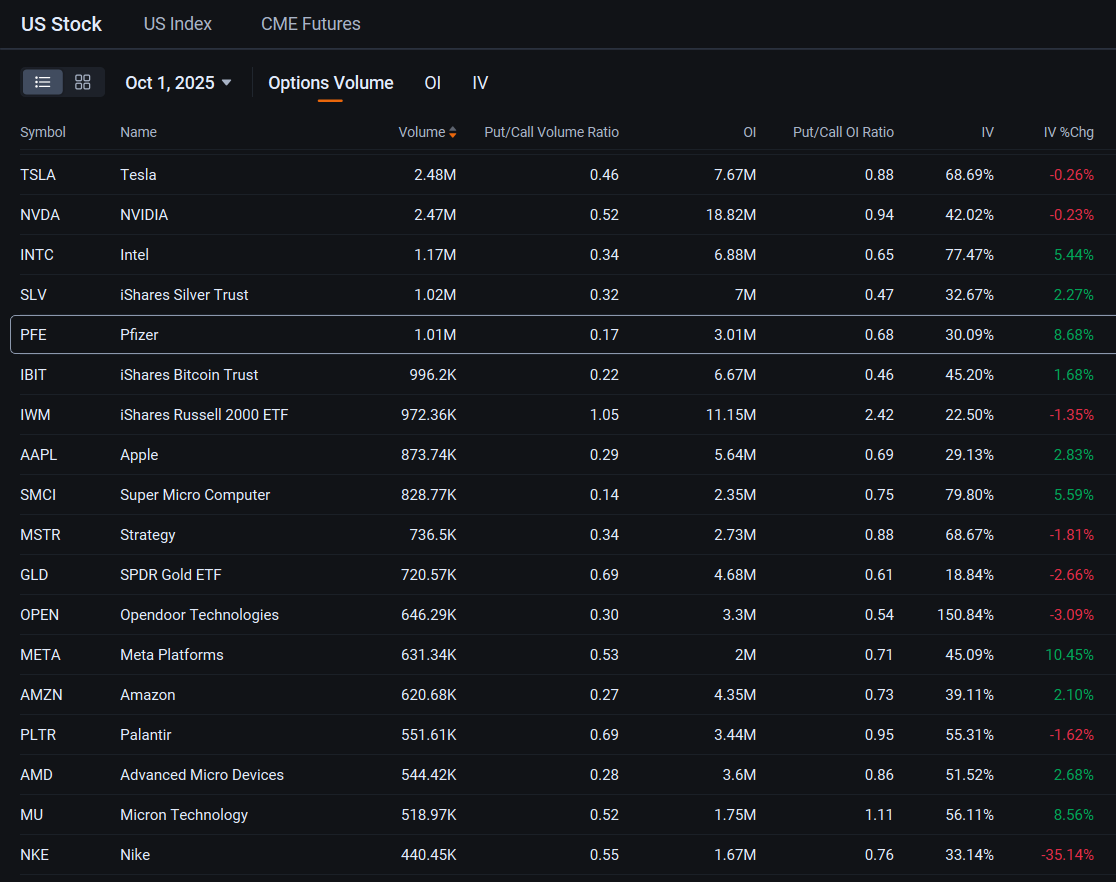Click the OI column header
The height and width of the screenshot is (882, 1116).
pos(749,132)
